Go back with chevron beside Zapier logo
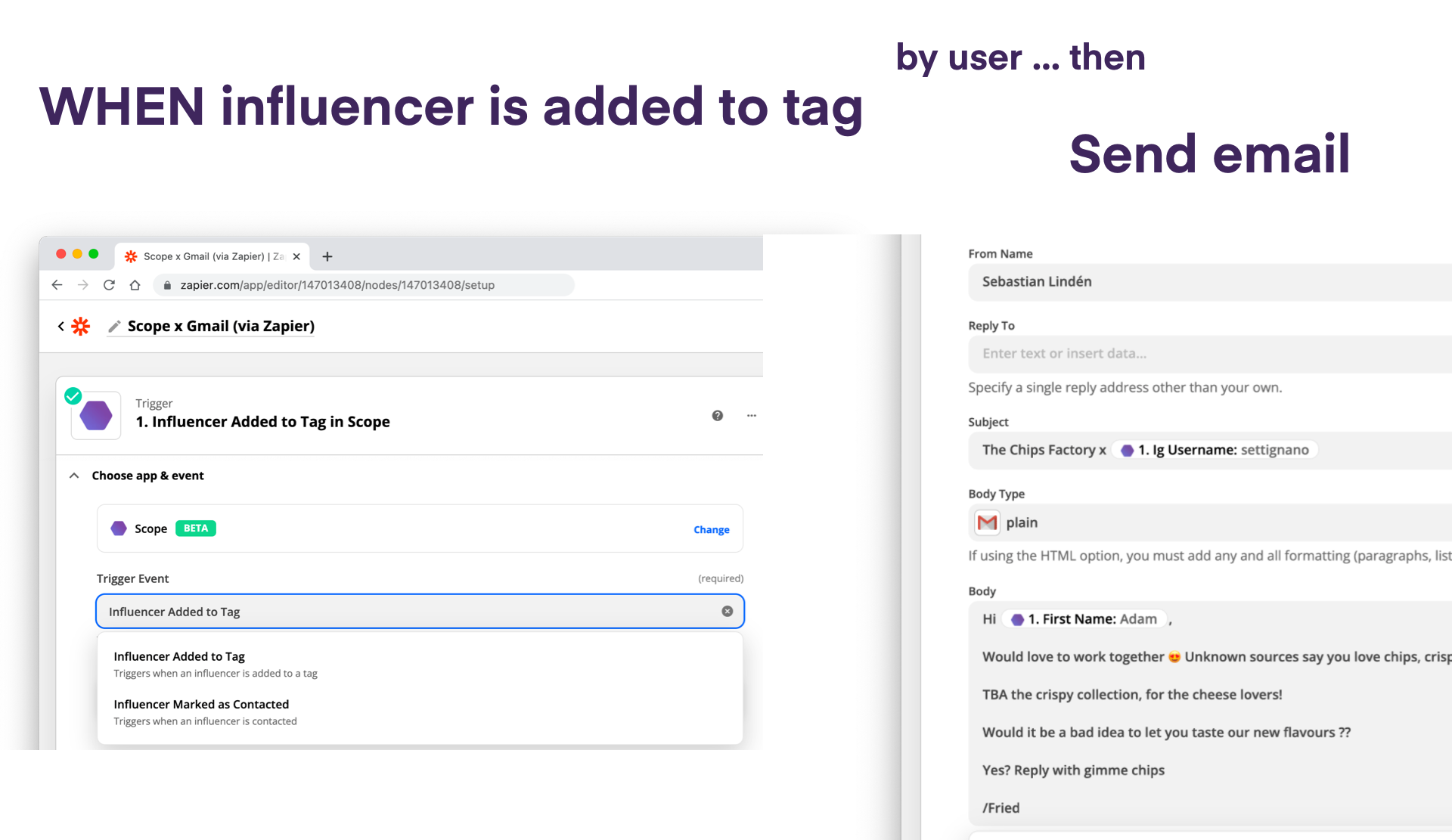This screenshot has width=1452, height=840. coord(60,326)
